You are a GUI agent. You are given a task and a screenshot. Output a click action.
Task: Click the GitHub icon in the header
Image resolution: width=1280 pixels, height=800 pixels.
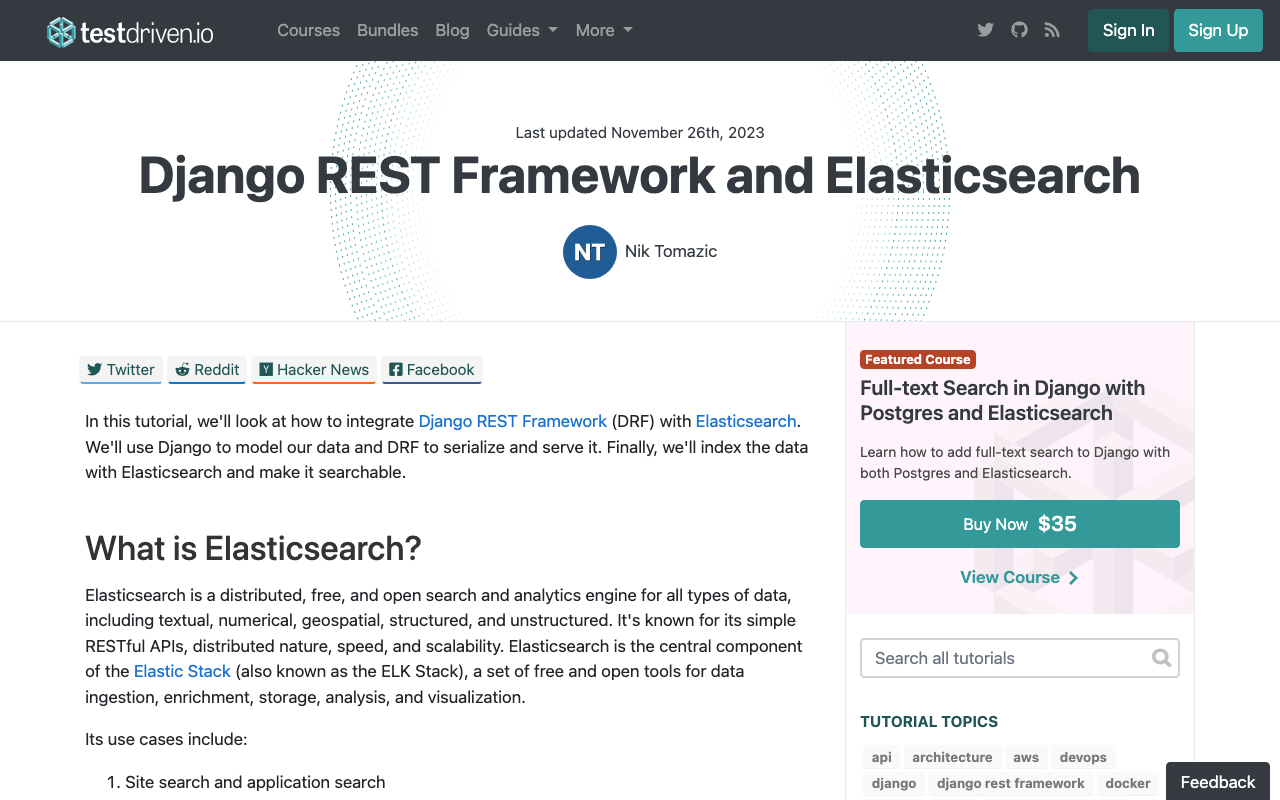(1018, 30)
